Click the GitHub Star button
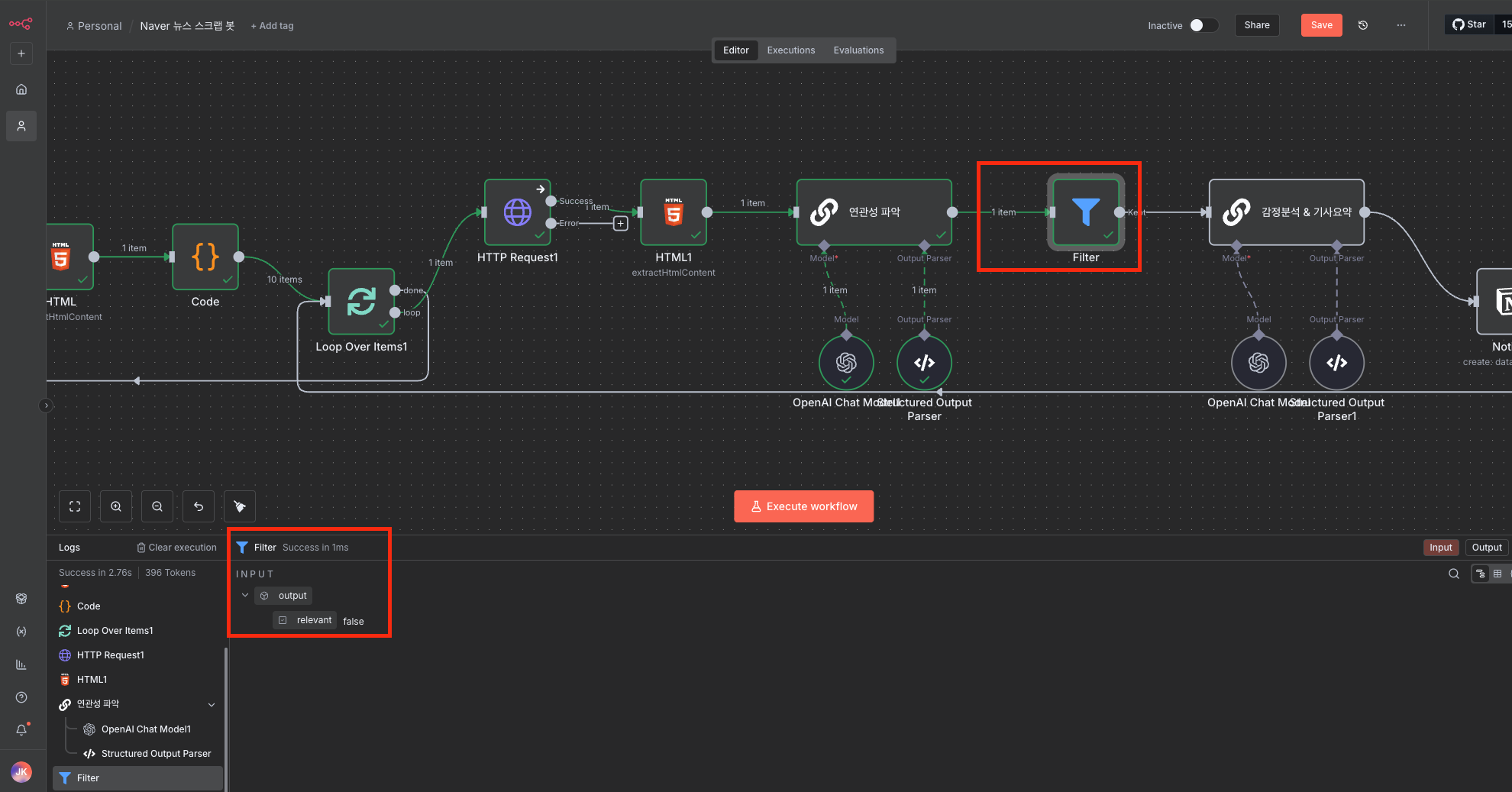The image size is (1512, 792). point(1469,24)
